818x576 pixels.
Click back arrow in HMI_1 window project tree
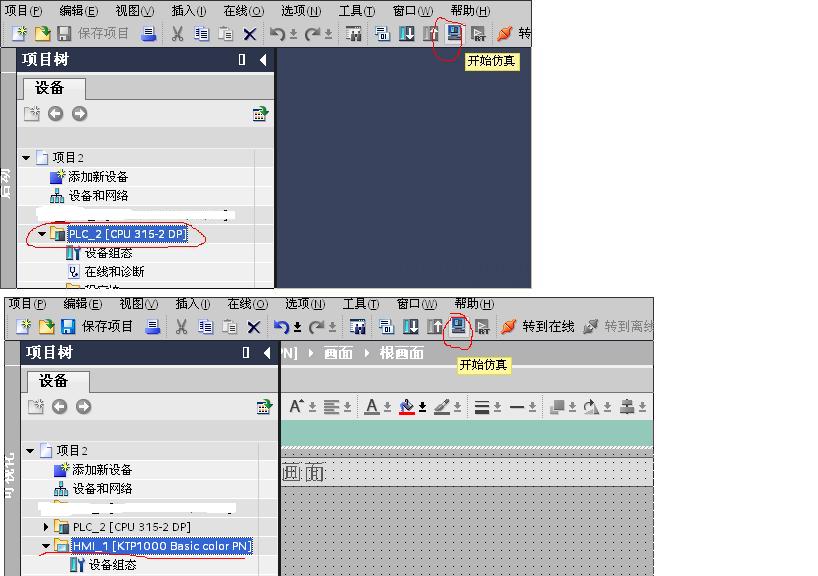(x=59, y=406)
